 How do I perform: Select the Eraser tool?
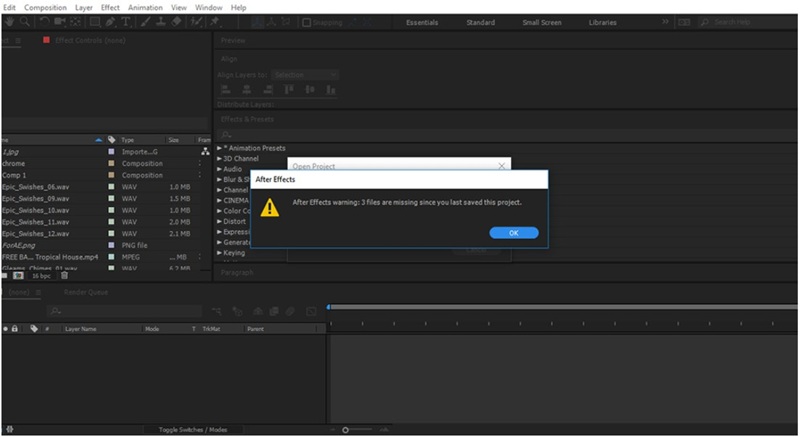pyautogui.click(x=176, y=22)
